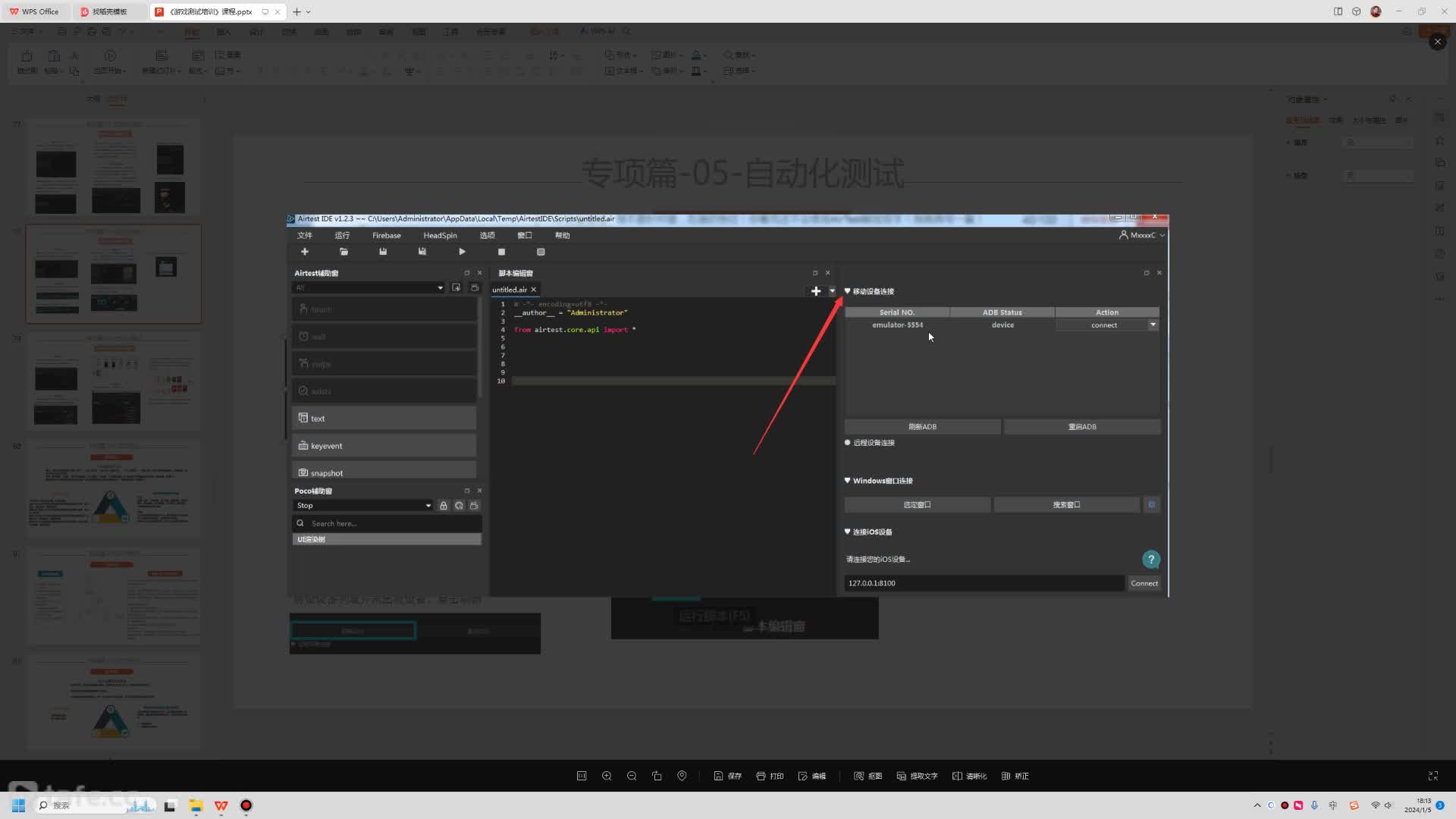Open Task View on the taskbar
Viewport: 1456px width, 819px height.
(170, 805)
